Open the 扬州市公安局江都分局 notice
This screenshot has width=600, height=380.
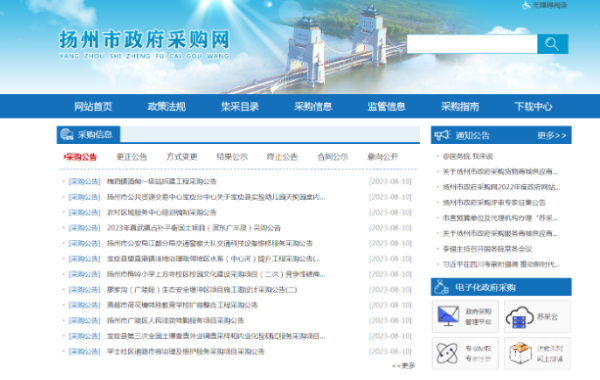[210, 243]
